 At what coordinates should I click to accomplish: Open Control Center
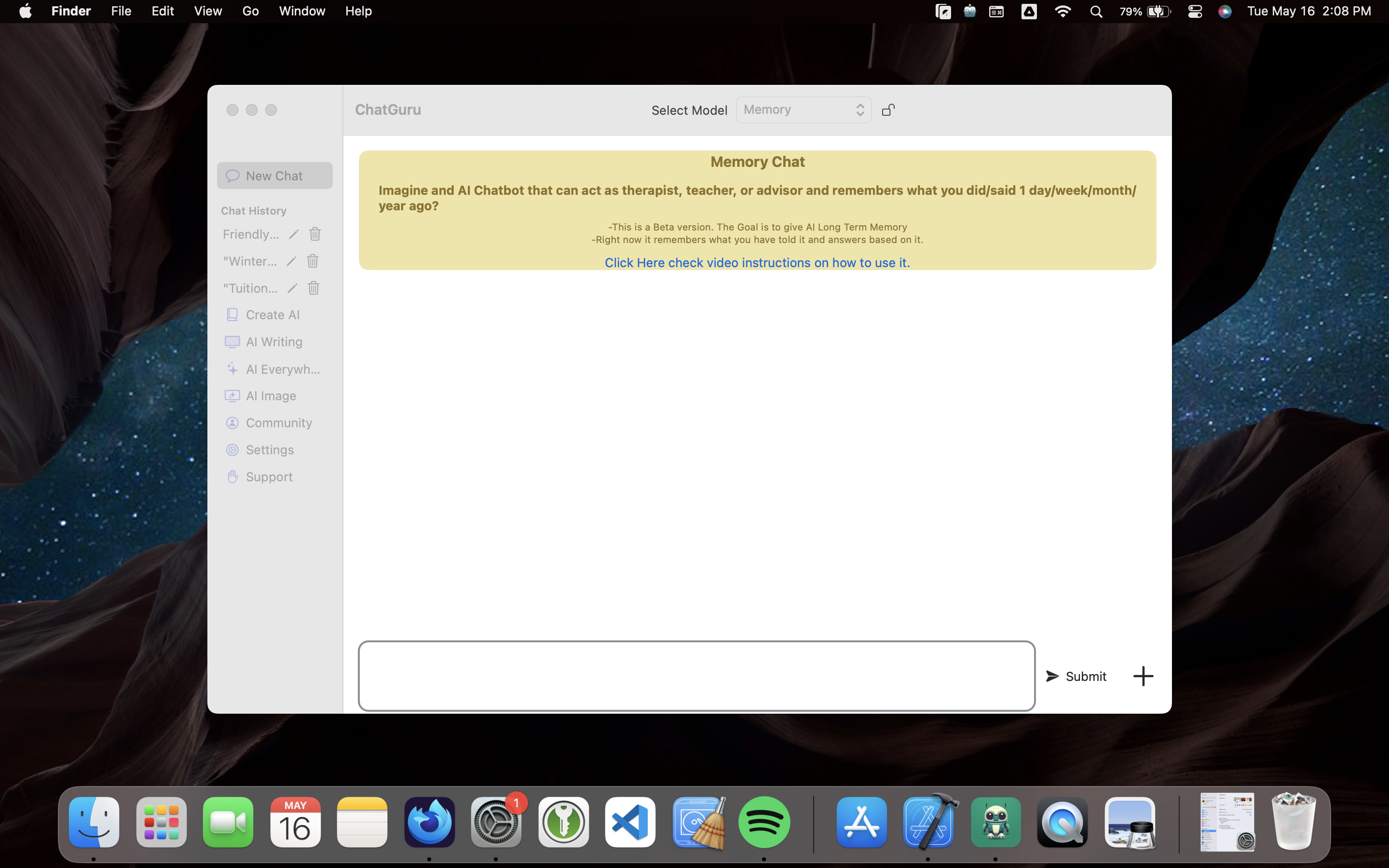click(1195, 12)
